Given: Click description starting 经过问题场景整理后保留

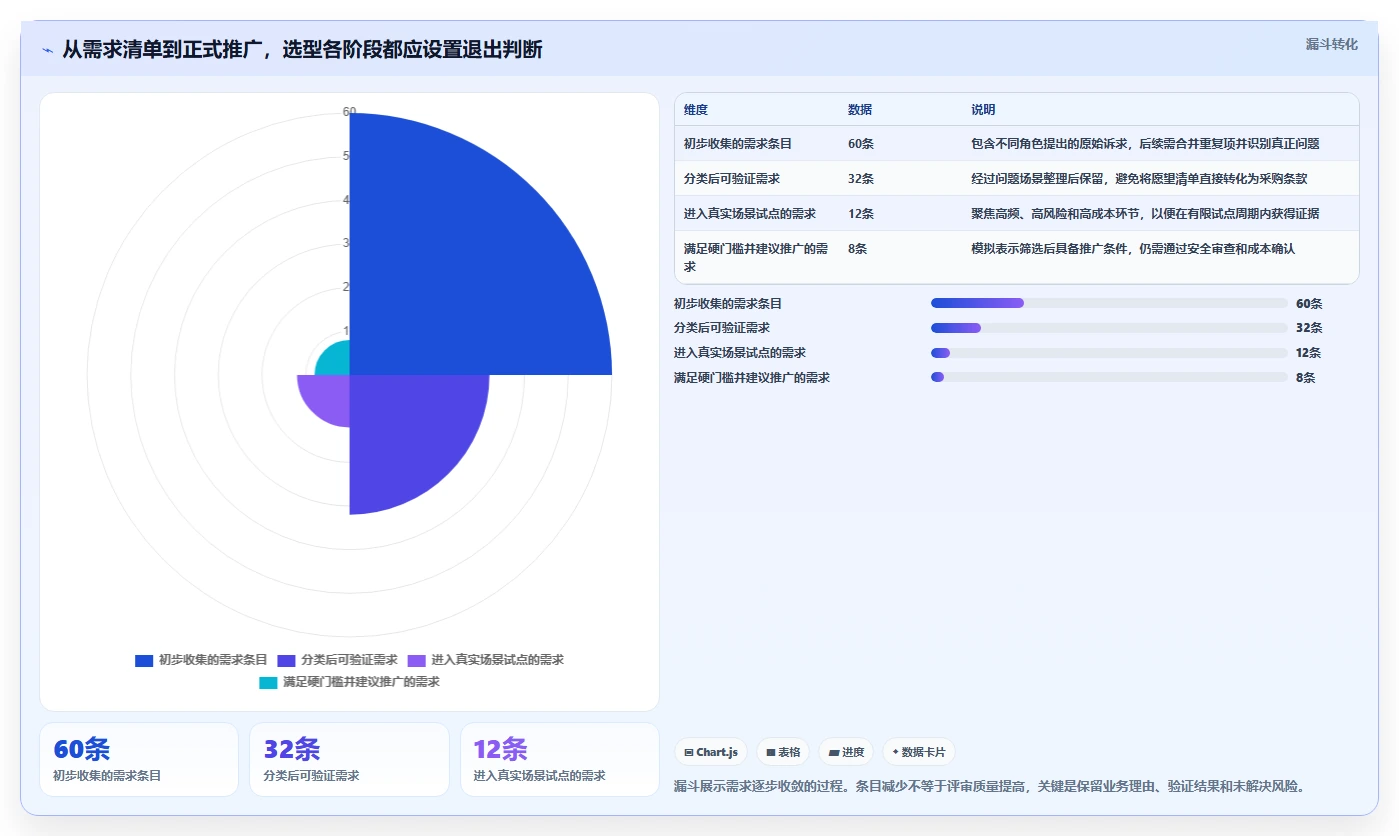Looking at the screenshot, I should (1139, 179).
